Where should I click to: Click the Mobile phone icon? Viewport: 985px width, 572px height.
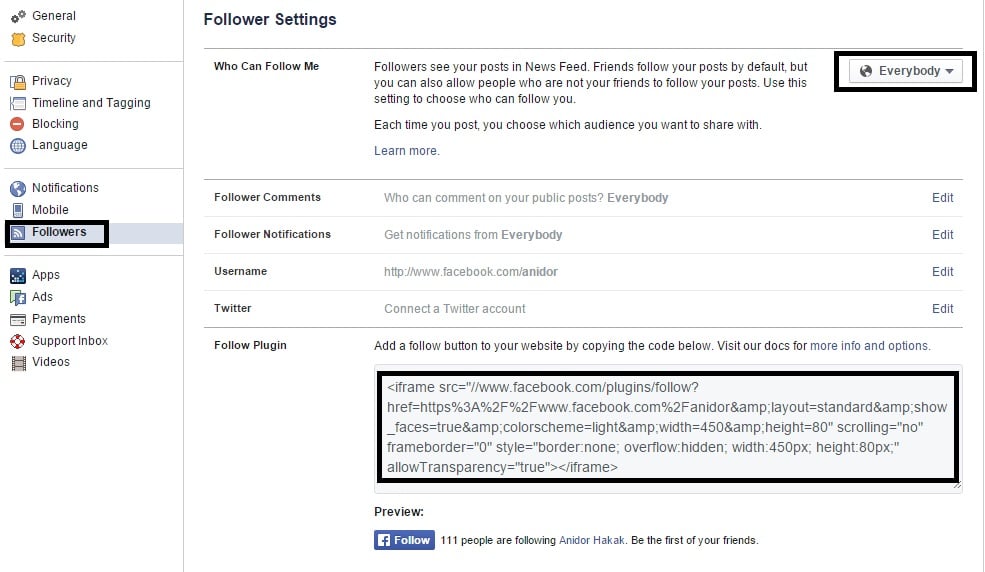point(18,210)
